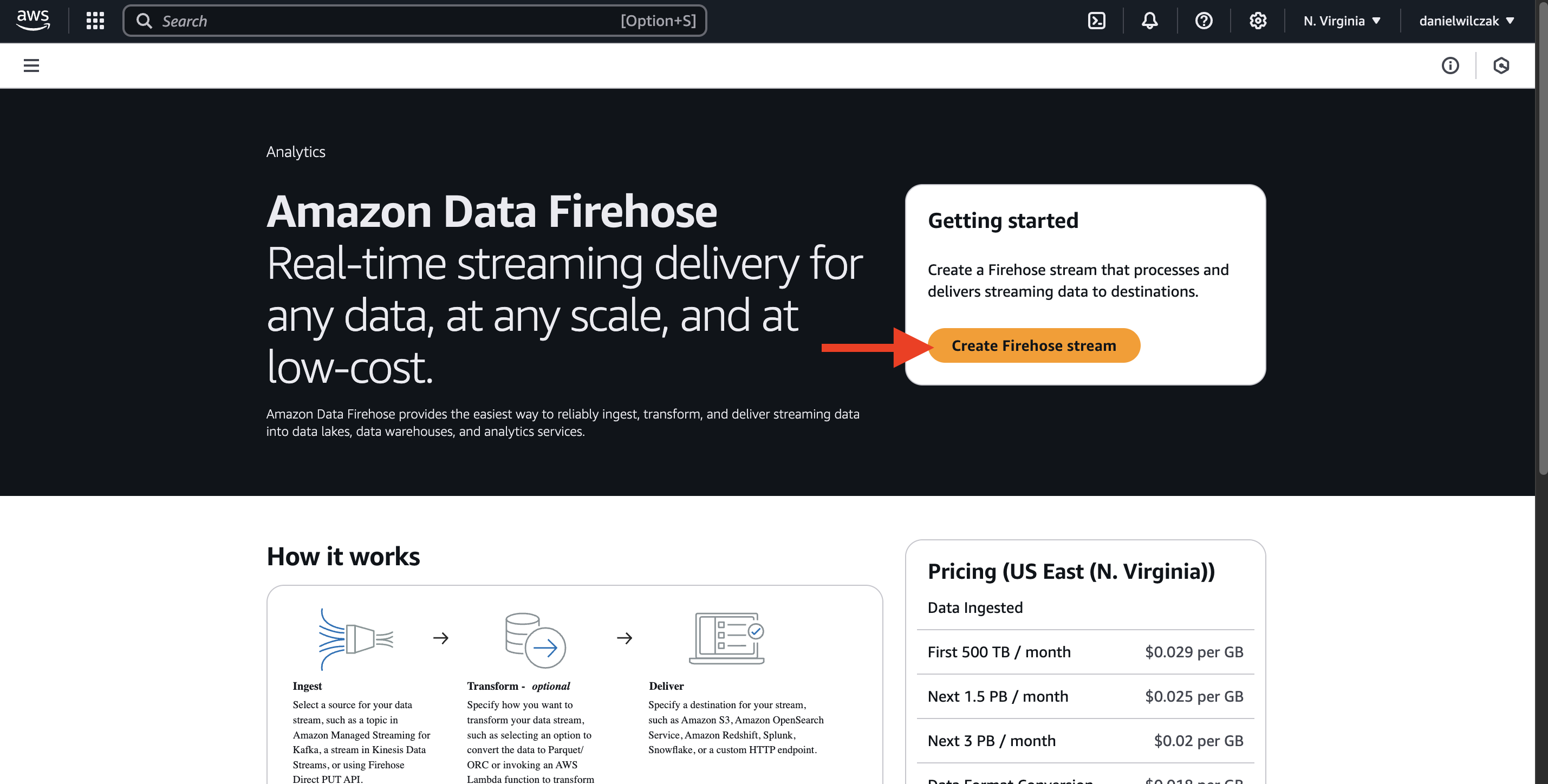Viewport: 1548px width, 784px height.
Task: Click the Transform database illustration
Action: (536, 640)
